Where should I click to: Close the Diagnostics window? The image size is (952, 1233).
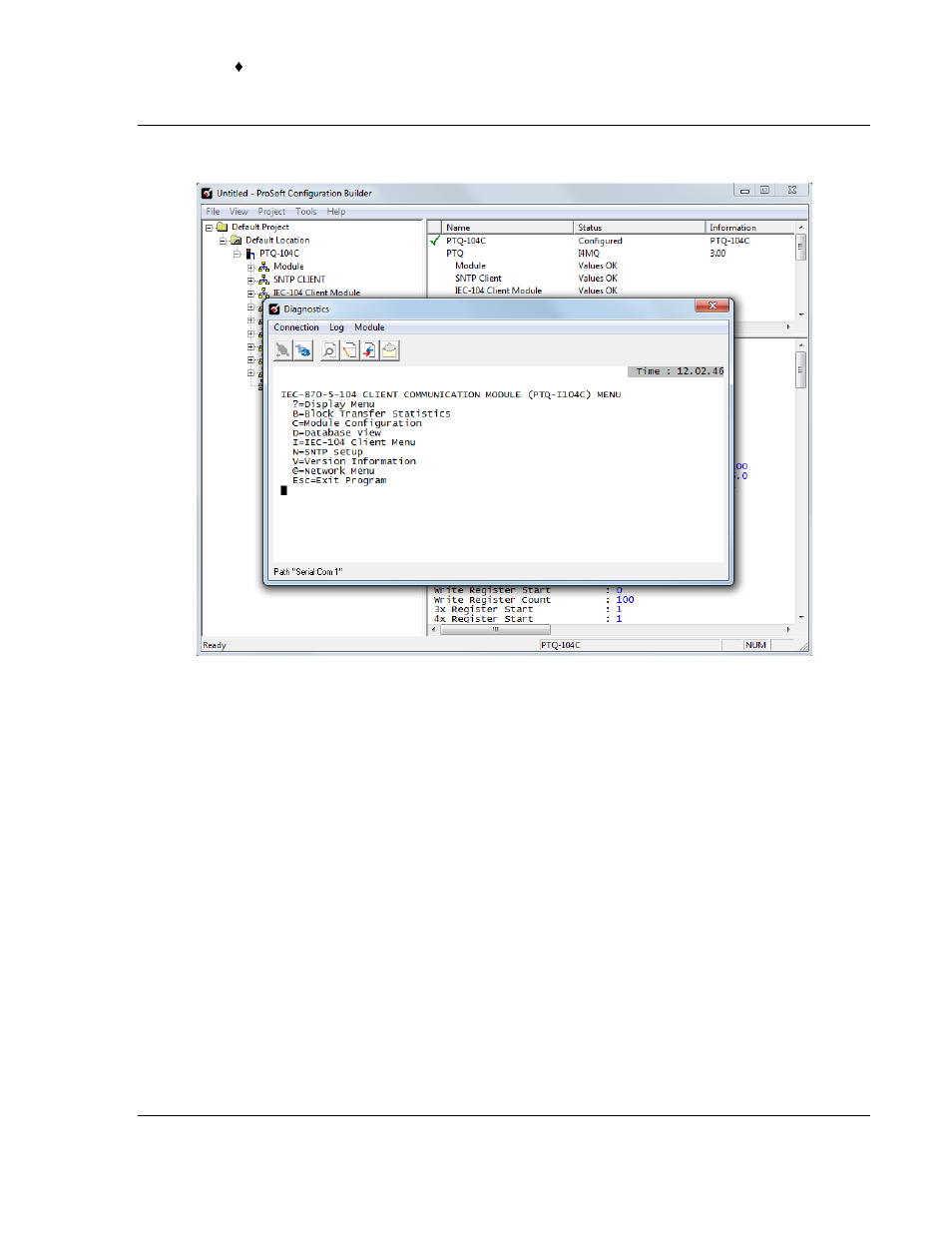[x=713, y=306]
